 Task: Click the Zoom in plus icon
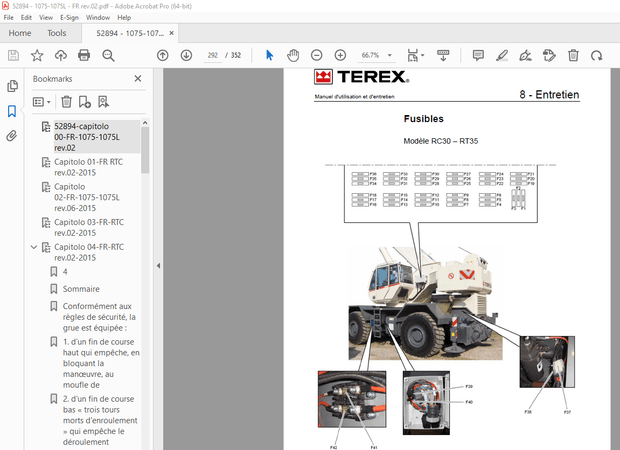pos(340,55)
